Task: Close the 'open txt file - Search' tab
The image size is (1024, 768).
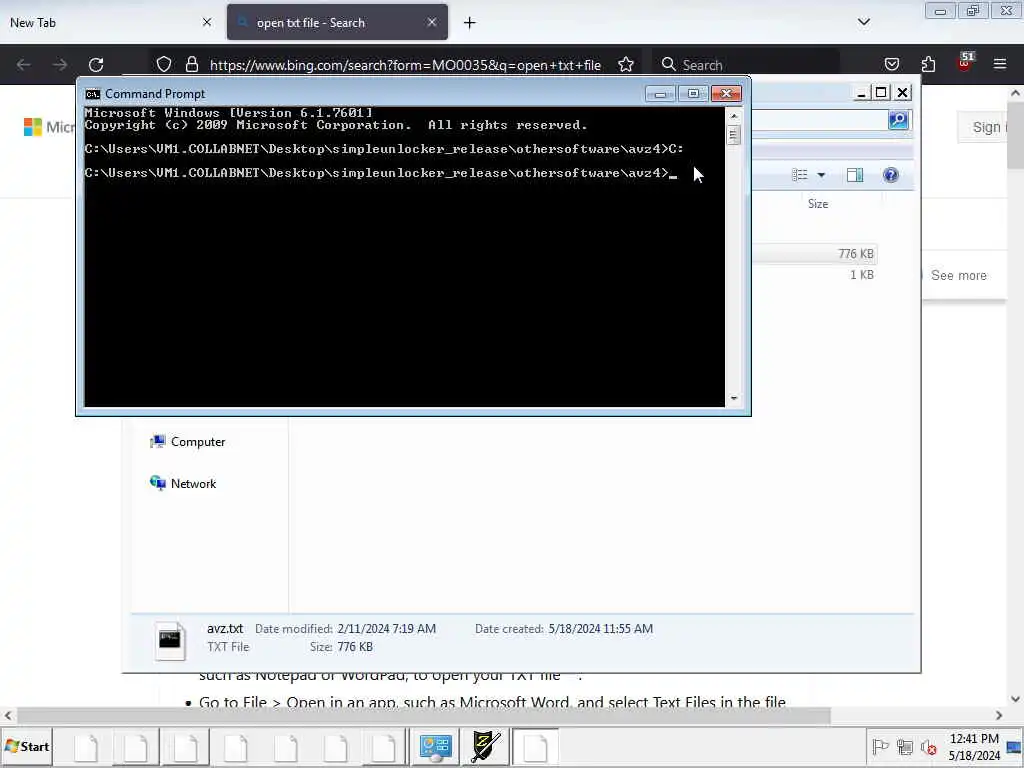Action: click(x=432, y=22)
